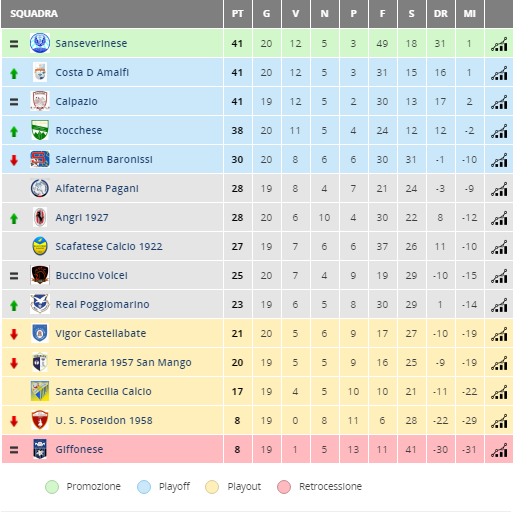Screen dimensions: 526x522
Task: Click the pink Retrocessione legend circle
Action: point(284,487)
